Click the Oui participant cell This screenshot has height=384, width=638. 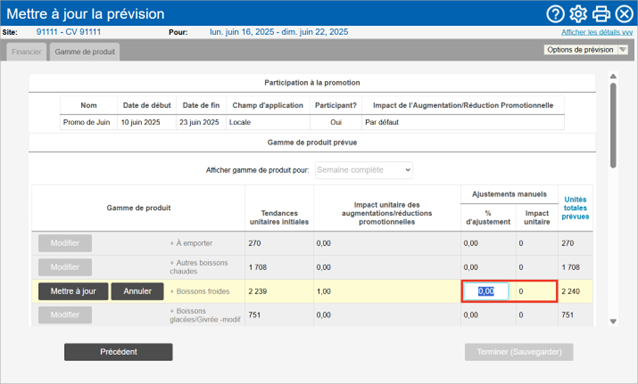coord(336,122)
